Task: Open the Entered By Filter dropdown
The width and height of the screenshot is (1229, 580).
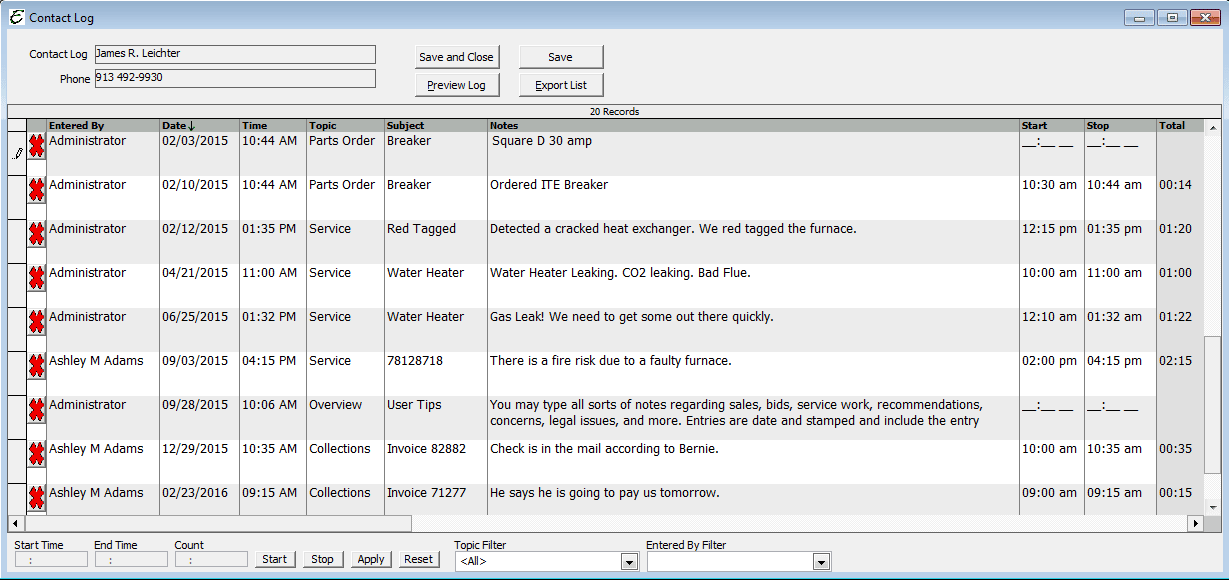Action: coord(821,561)
